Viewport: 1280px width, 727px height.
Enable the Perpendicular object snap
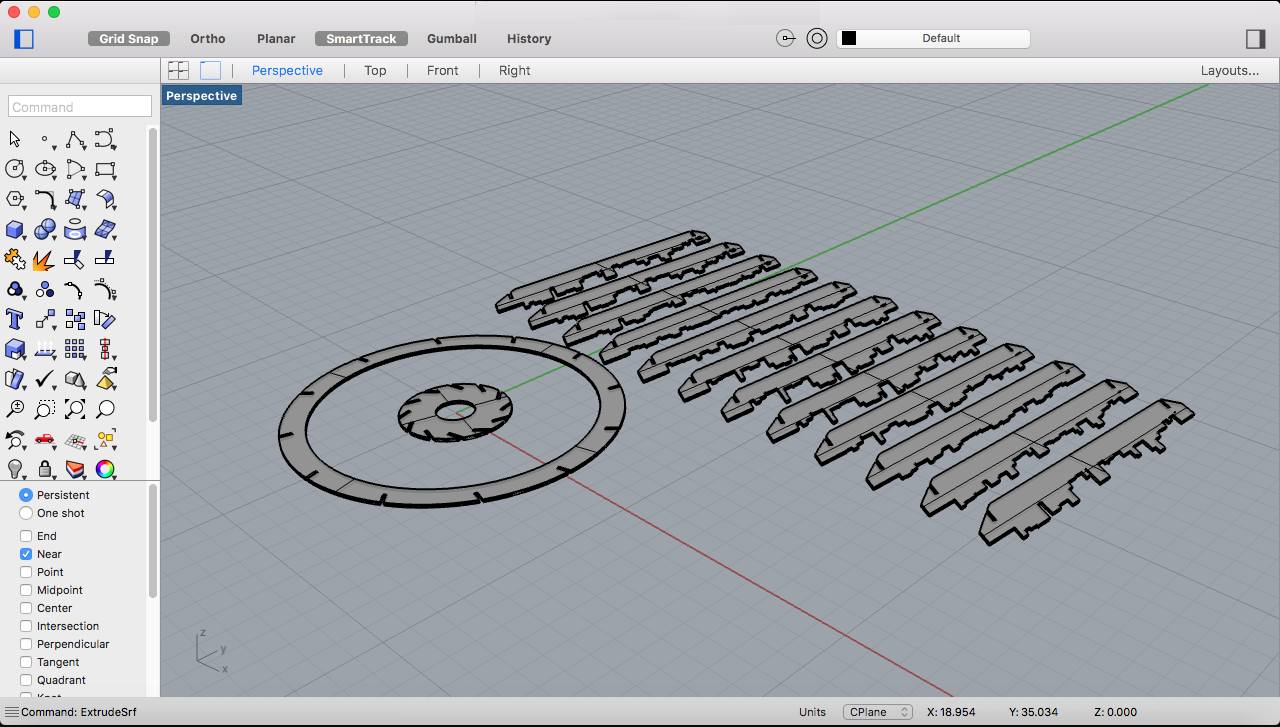[x=26, y=644]
